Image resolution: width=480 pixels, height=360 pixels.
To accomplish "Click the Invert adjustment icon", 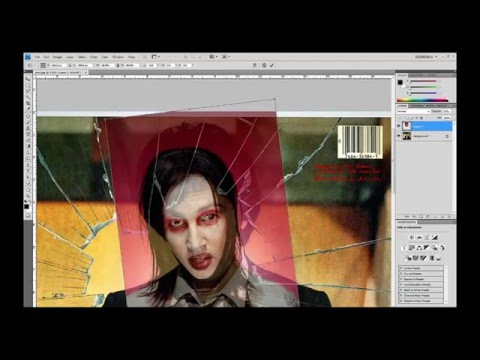I will tap(408, 258).
